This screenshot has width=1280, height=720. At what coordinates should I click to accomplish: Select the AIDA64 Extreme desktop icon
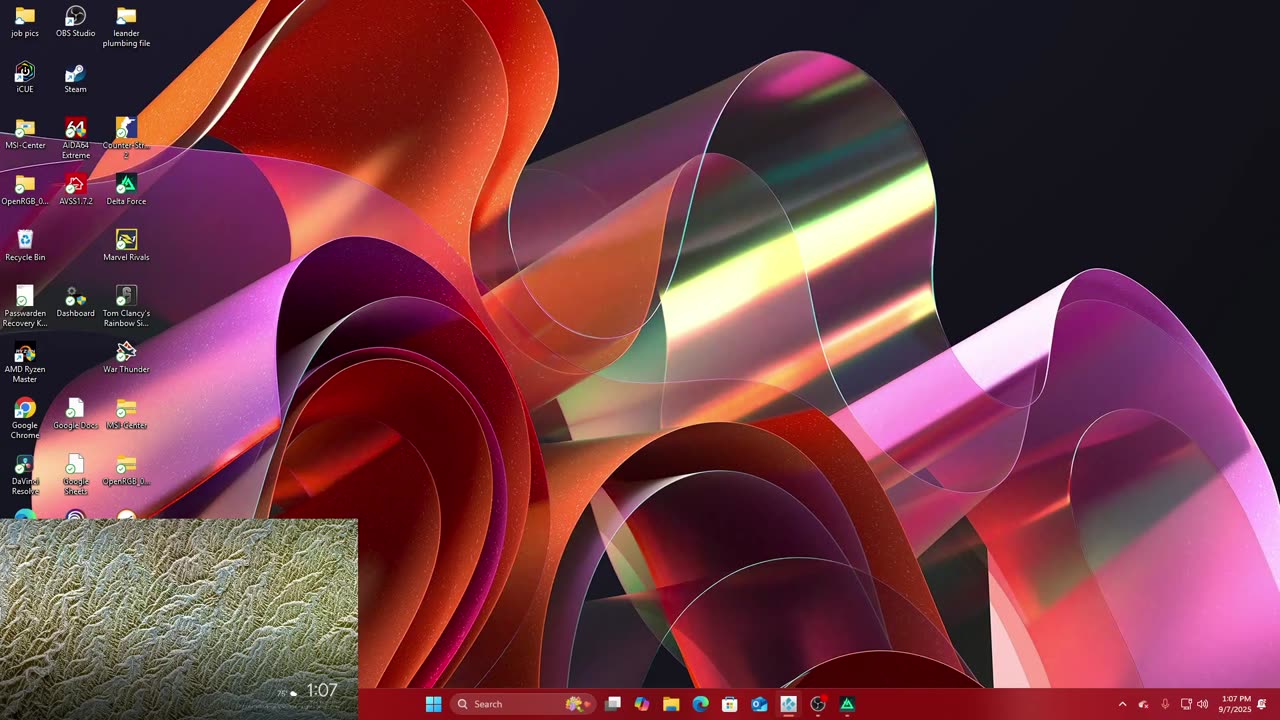pyautogui.click(x=76, y=139)
